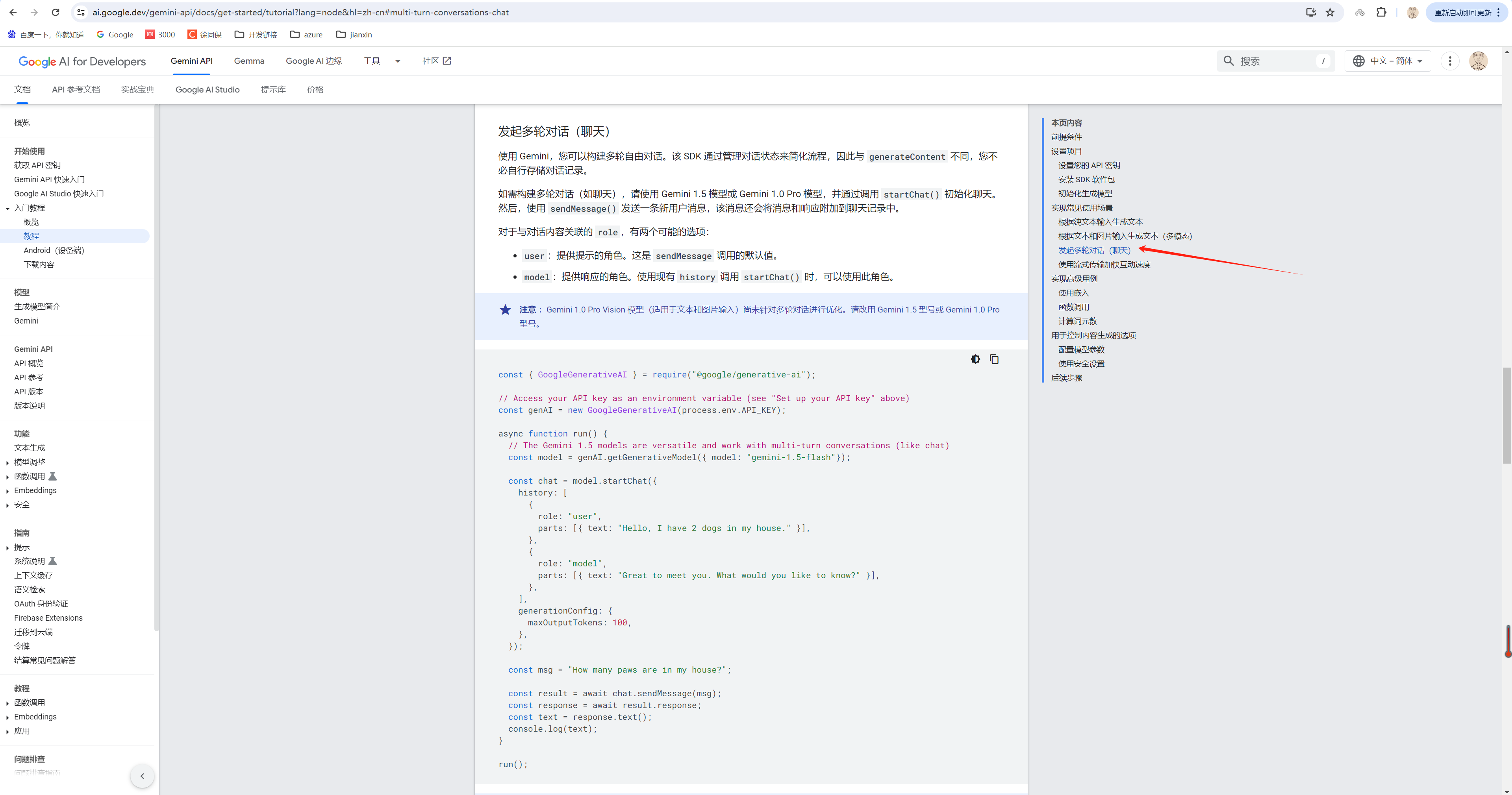Open the 获取 API 密钥 page

point(37,165)
